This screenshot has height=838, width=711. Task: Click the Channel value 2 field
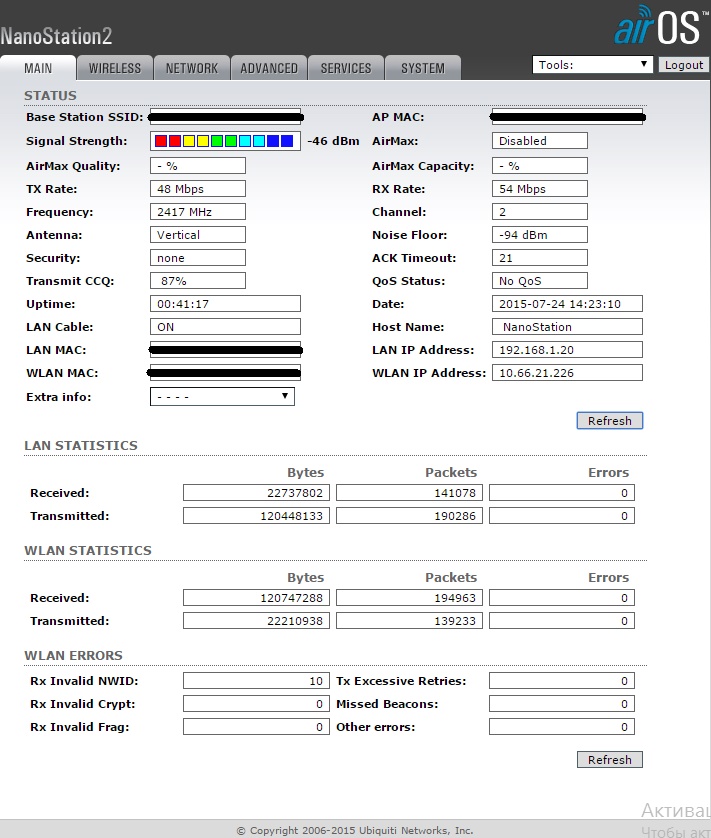point(539,212)
